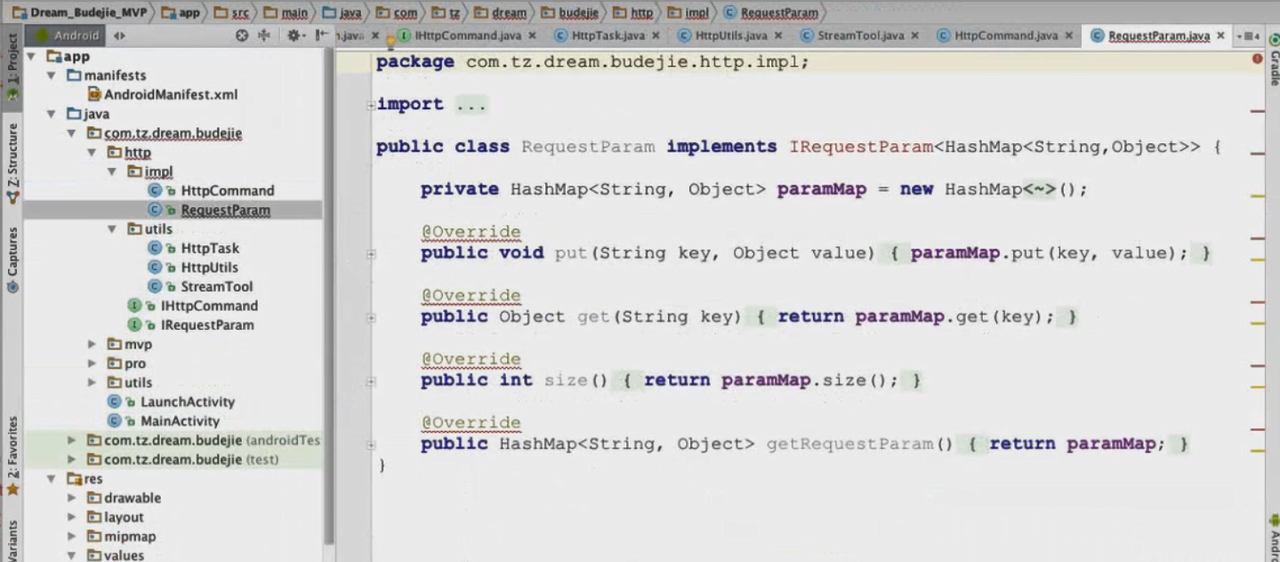Click the package statement line in editor

coord(592,62)
